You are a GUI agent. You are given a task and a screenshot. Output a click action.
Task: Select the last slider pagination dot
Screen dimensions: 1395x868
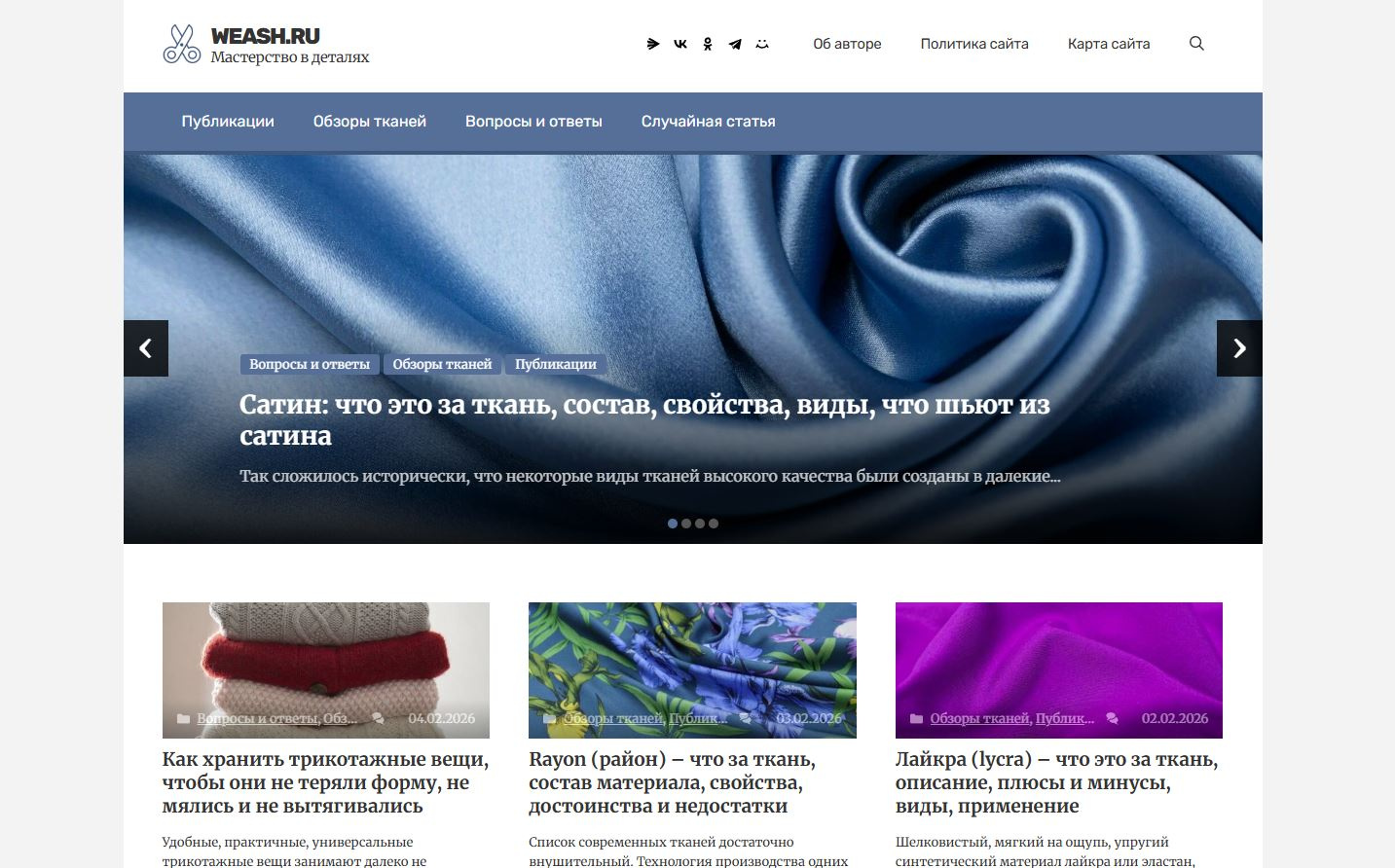(714, 524)
